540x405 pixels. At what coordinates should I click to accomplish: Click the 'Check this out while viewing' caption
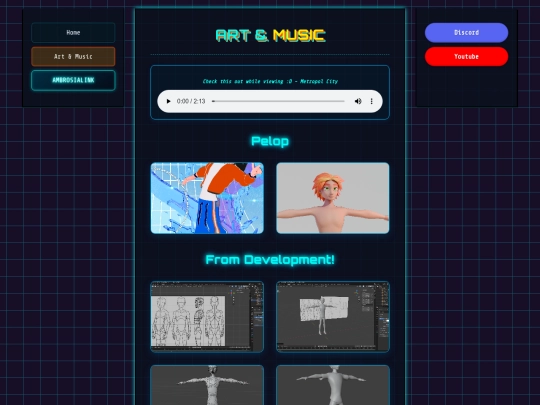coord(270,81)
